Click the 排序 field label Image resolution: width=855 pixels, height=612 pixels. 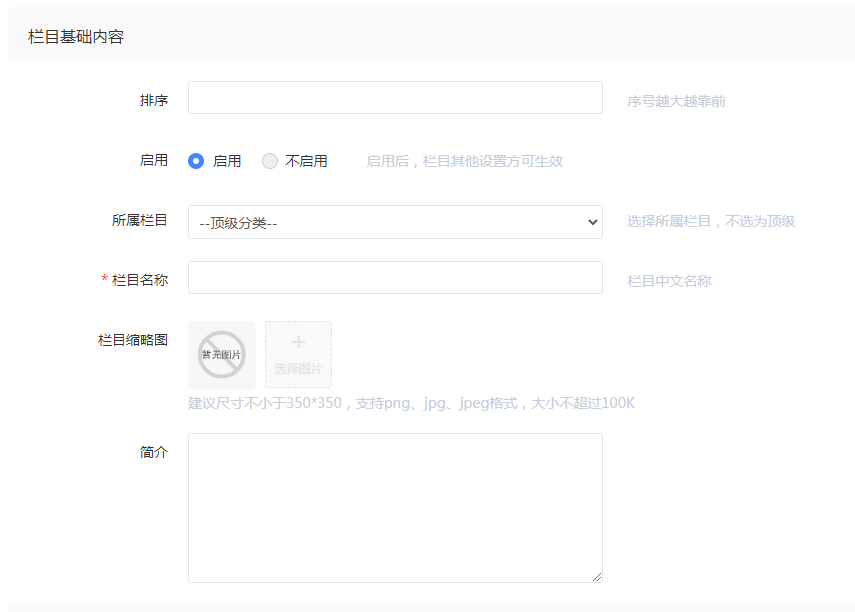(154, 100)
